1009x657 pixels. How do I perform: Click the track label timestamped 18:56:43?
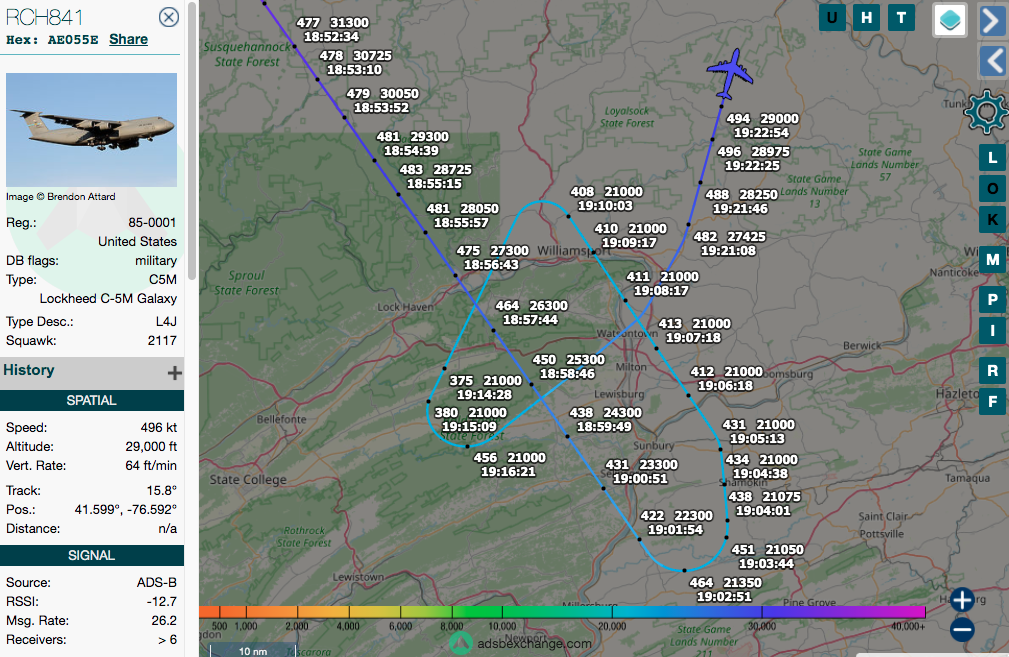(492, 257)
